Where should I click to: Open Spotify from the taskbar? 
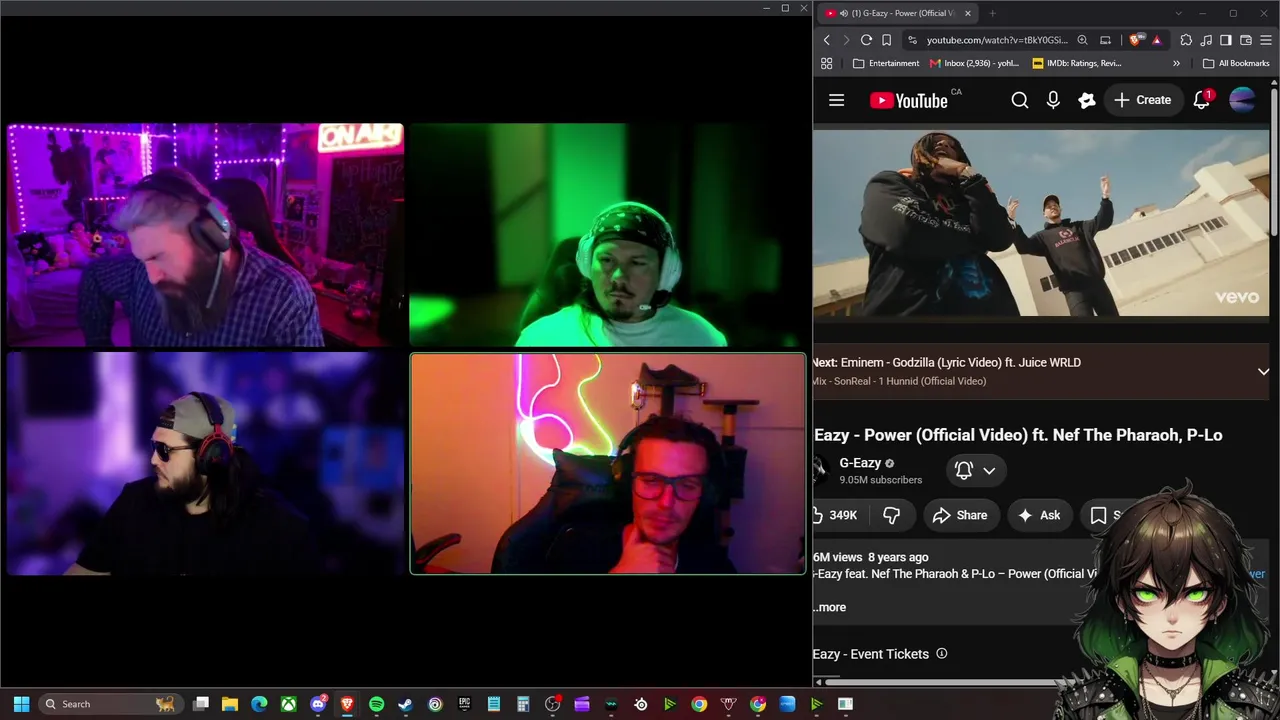376,704
